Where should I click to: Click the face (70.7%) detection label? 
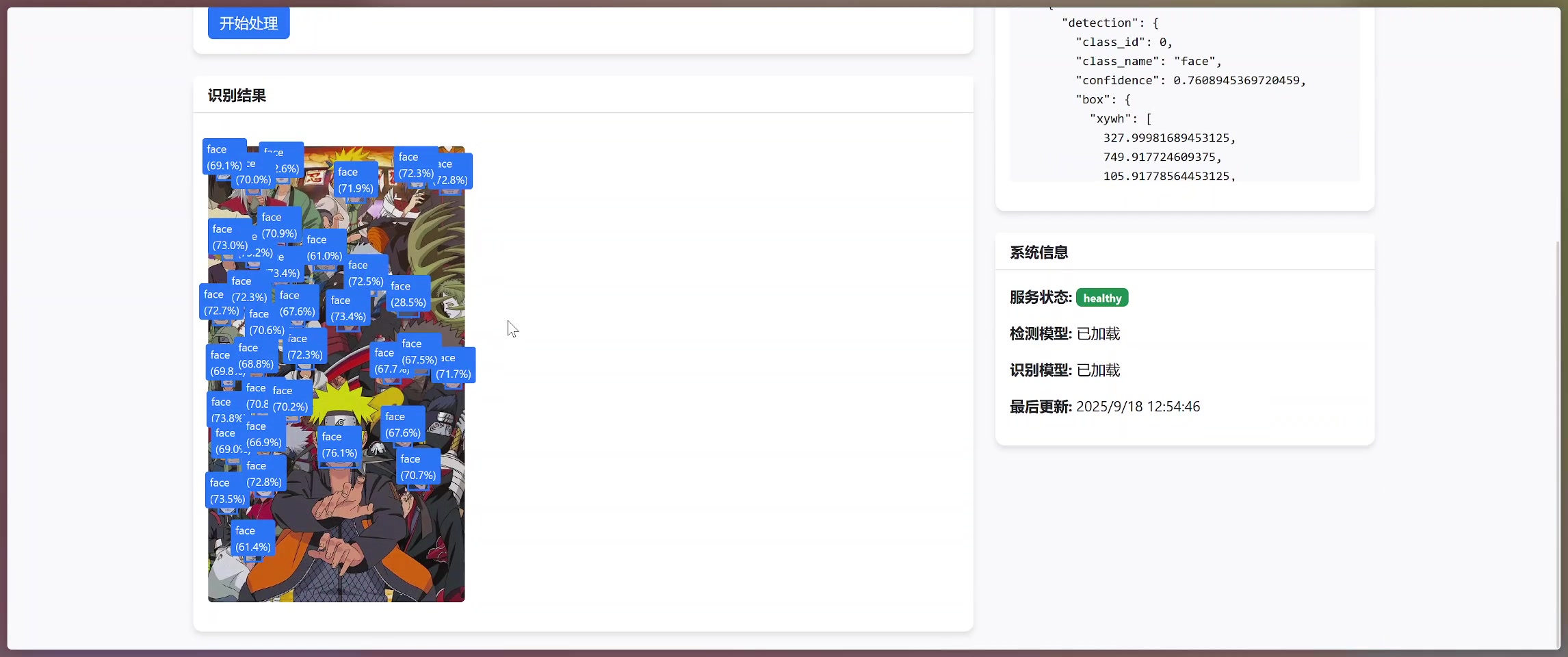pyautogui.click(x=418, y=467)
